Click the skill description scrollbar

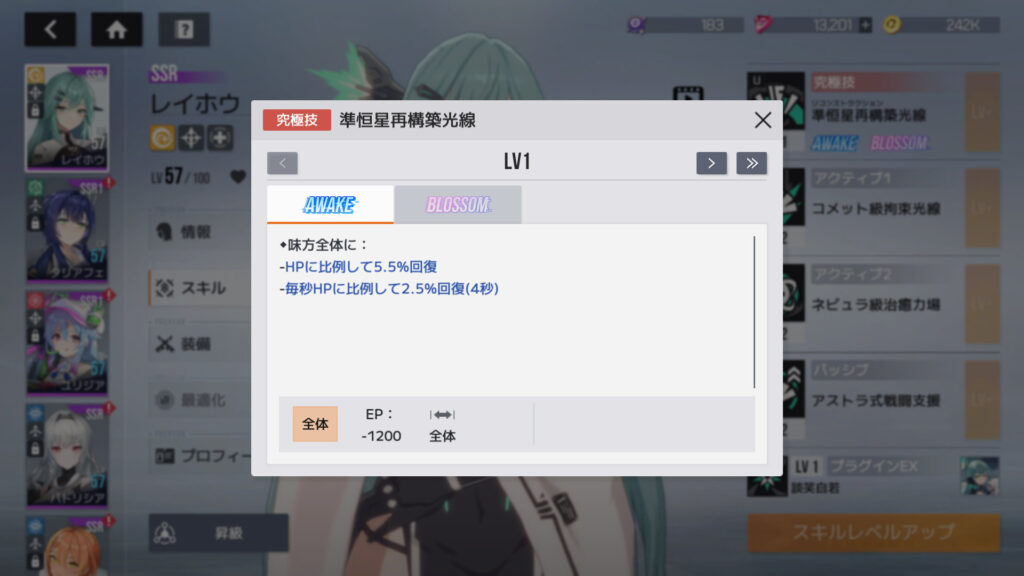coord(754,312)
